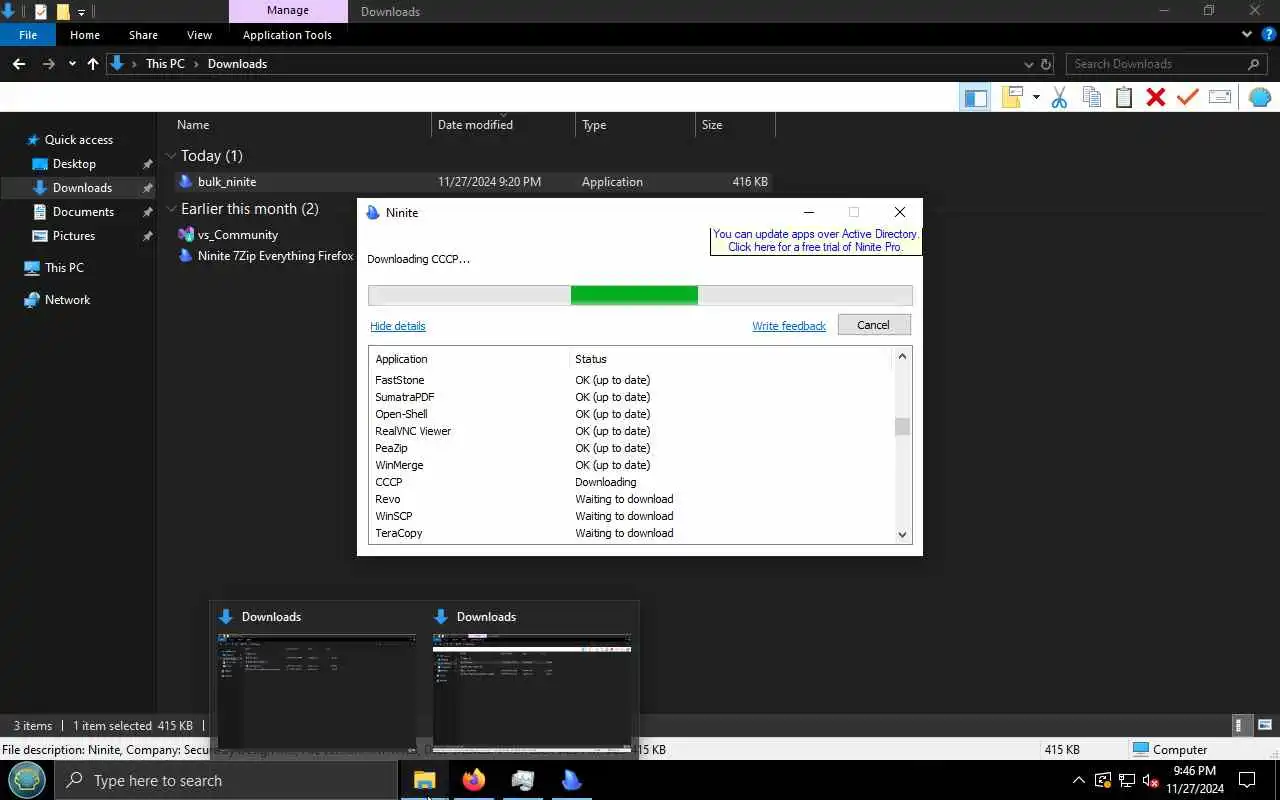
Task: Open address bar history dropdown
Action: [1030, 64]
